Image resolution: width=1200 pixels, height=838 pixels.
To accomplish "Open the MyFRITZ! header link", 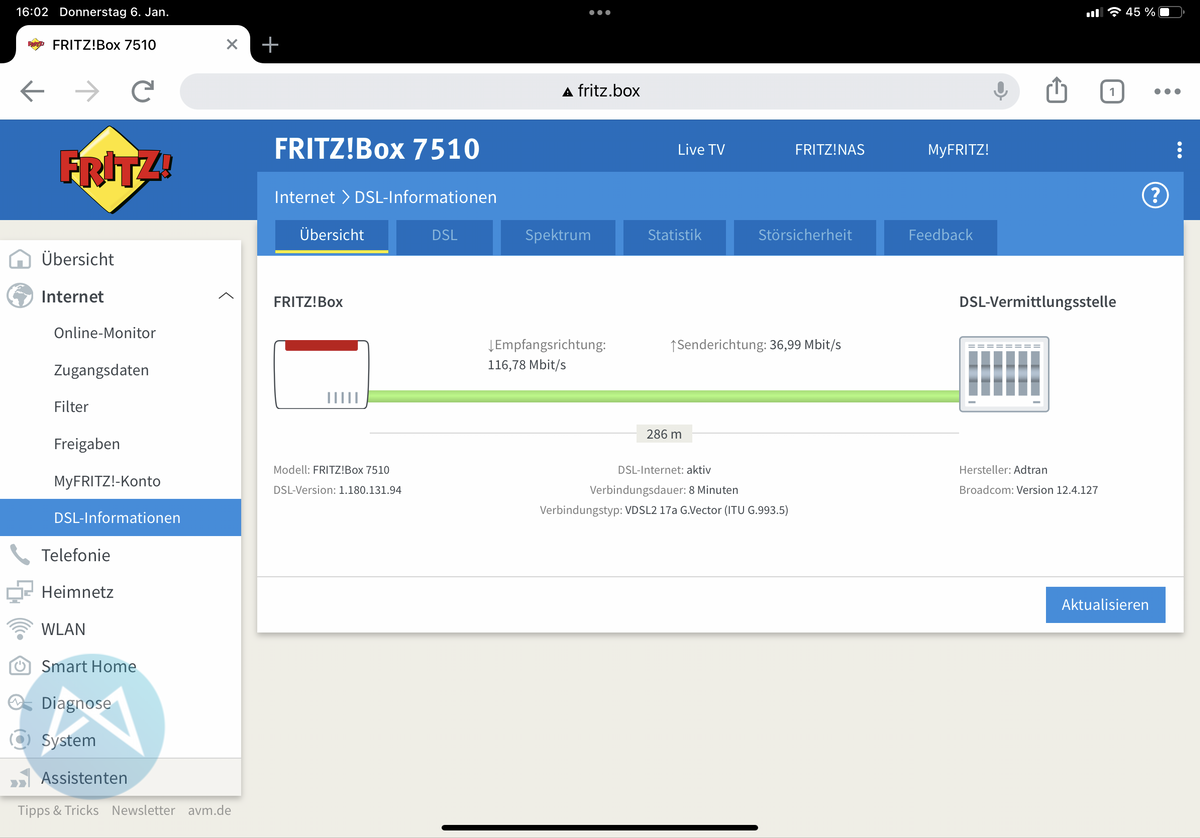I will pyautogui.click(x=958, y=150).
